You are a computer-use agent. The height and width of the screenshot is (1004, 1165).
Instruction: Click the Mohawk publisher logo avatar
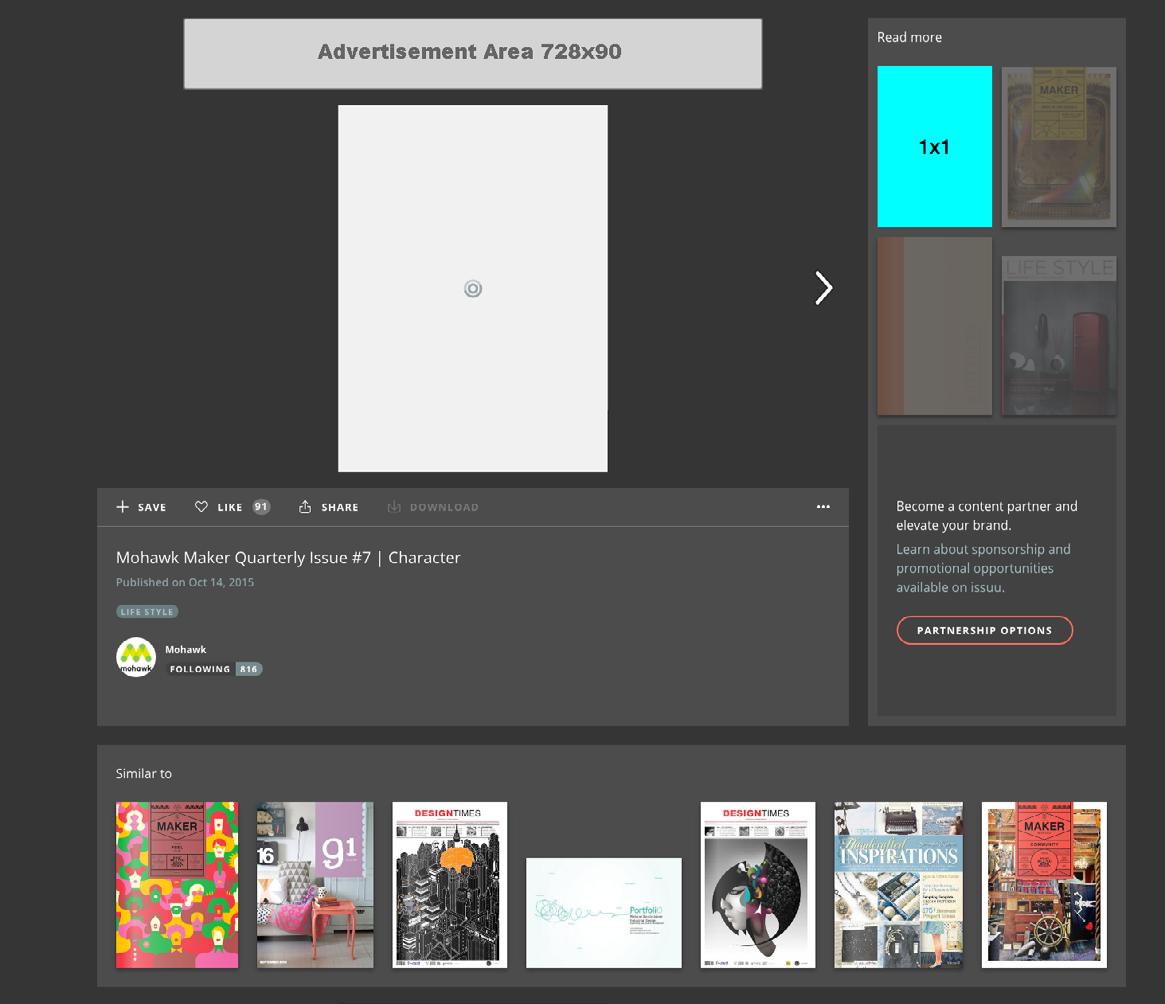pyautogui.click(x=136, y=657)
